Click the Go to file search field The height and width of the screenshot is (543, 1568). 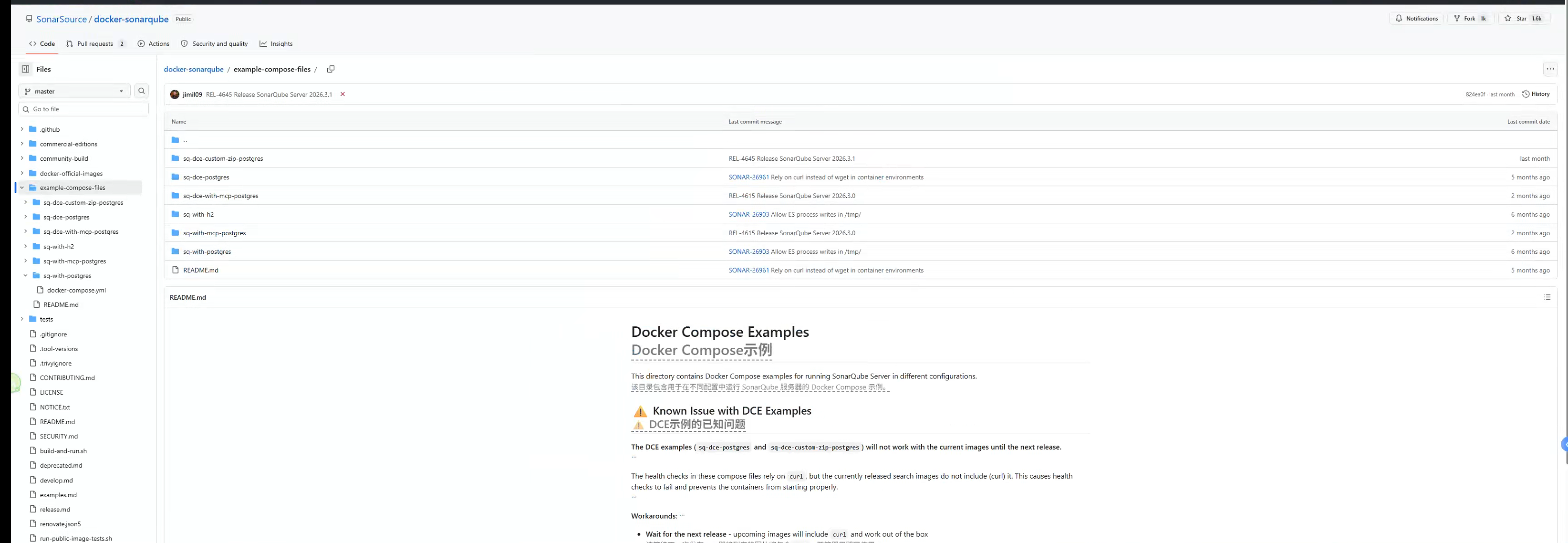[x=83, y=109]
